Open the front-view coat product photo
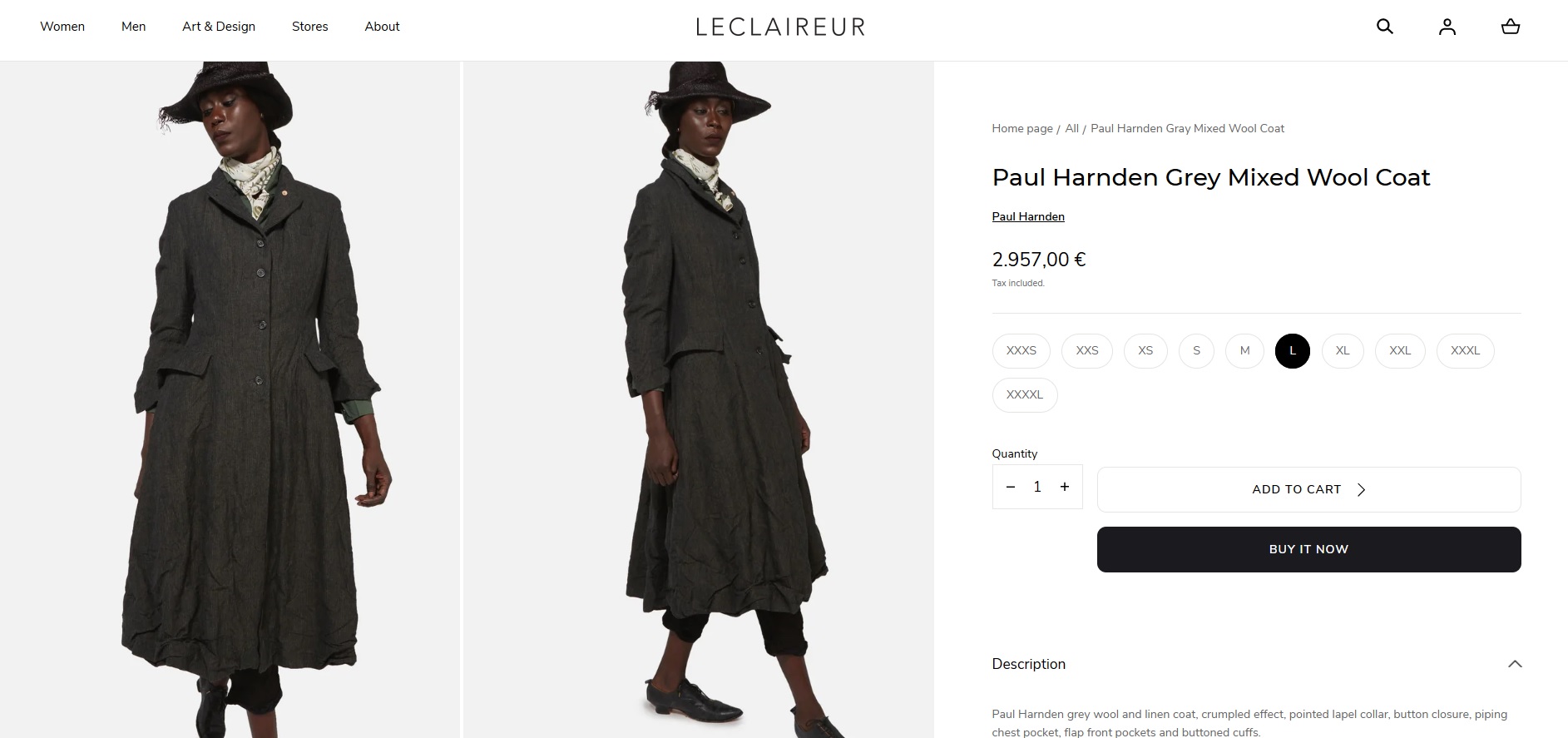This screenshot has width=1568, height=738. coord(230,399)
